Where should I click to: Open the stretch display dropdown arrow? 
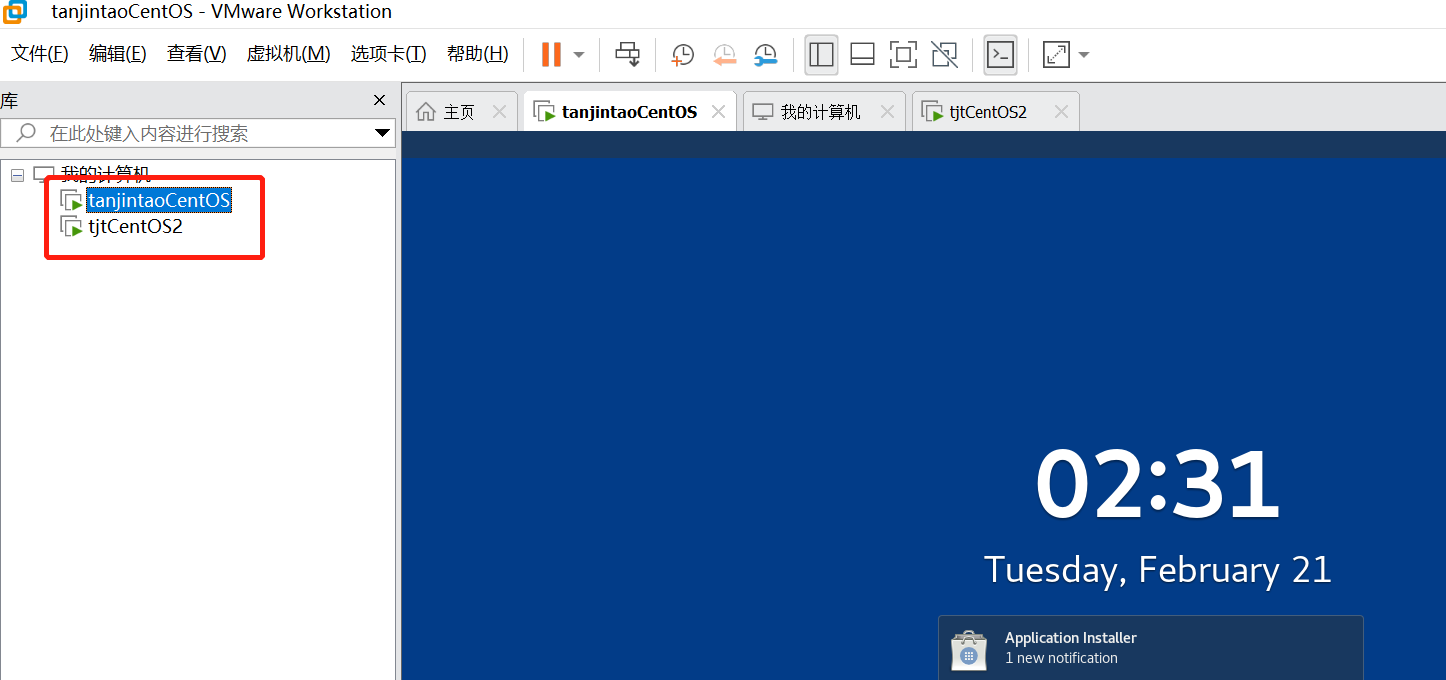tap(1083, 55)
